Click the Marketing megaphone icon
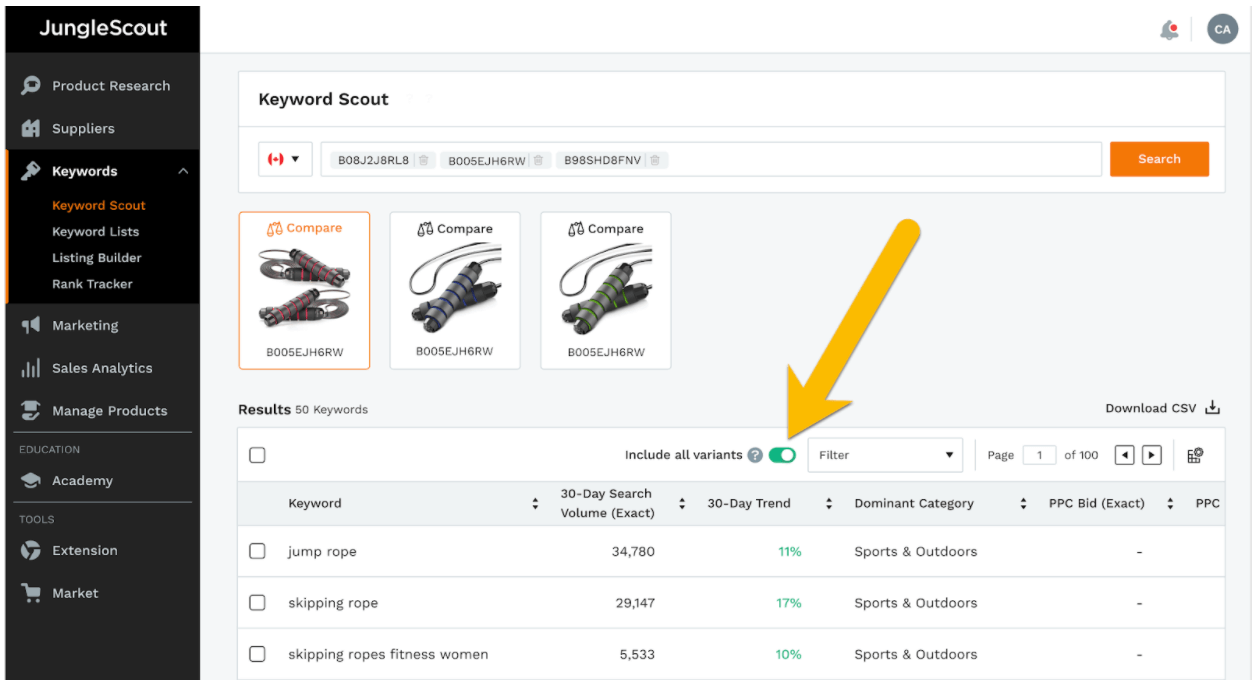 [30, 325]
